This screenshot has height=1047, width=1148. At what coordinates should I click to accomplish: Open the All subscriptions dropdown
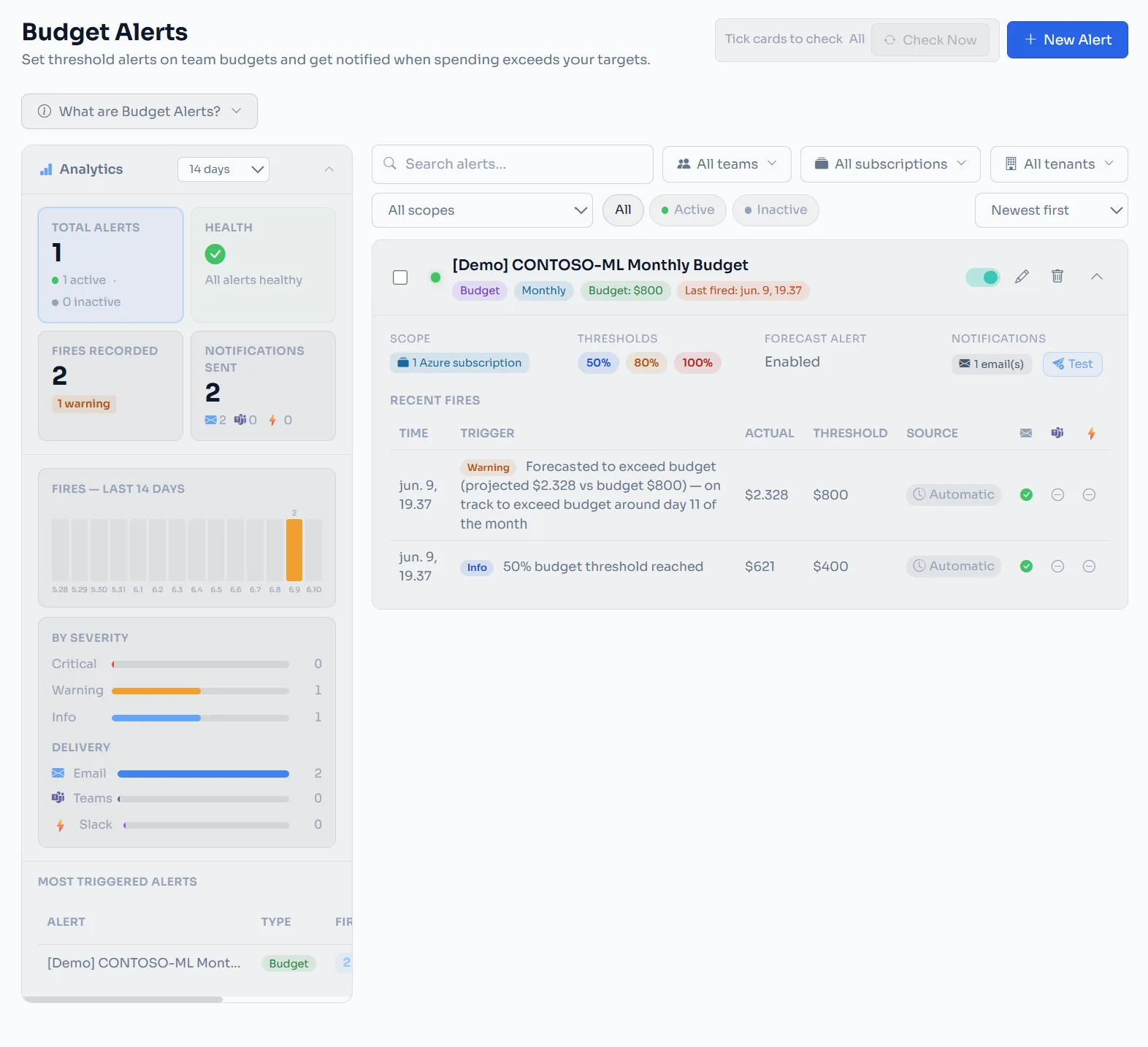point(890,164)
